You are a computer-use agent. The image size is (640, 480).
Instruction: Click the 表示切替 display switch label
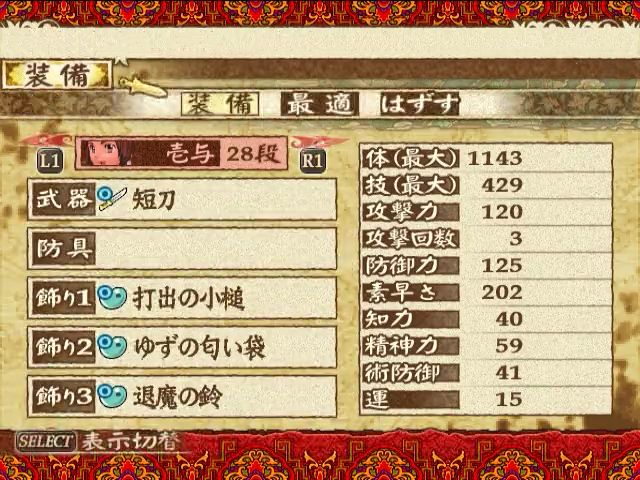pos(130,442)
